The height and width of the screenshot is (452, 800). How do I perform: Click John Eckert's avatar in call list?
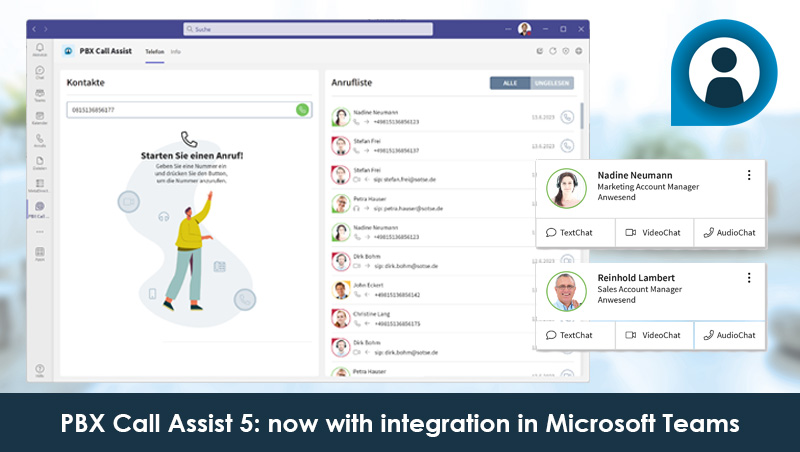coord(340,290)
